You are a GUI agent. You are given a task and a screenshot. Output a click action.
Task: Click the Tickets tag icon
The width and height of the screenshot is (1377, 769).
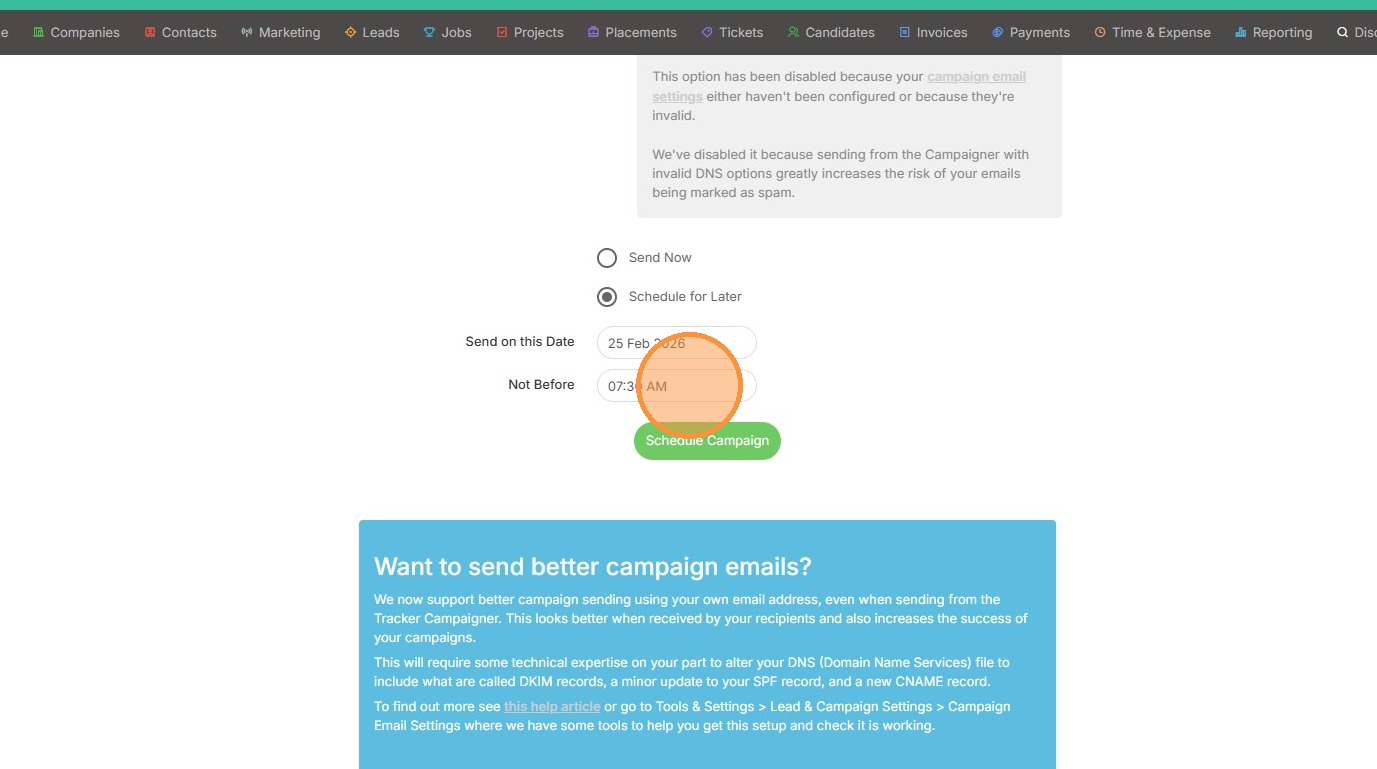707,33
